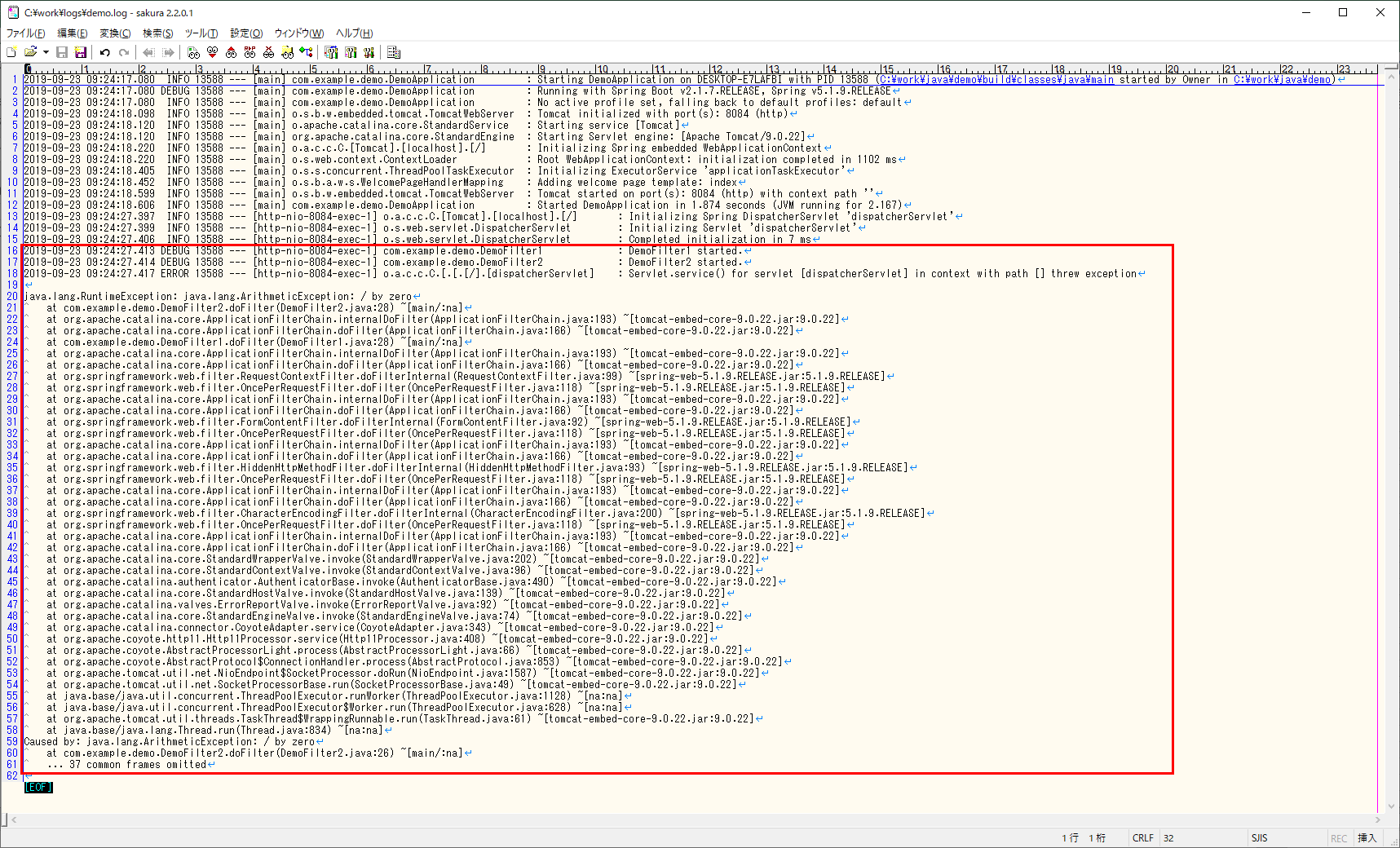Follow the C:\work\java\demo path link
The height and width of the screenshot is (848, 1400).
(x=1284, y=80)
